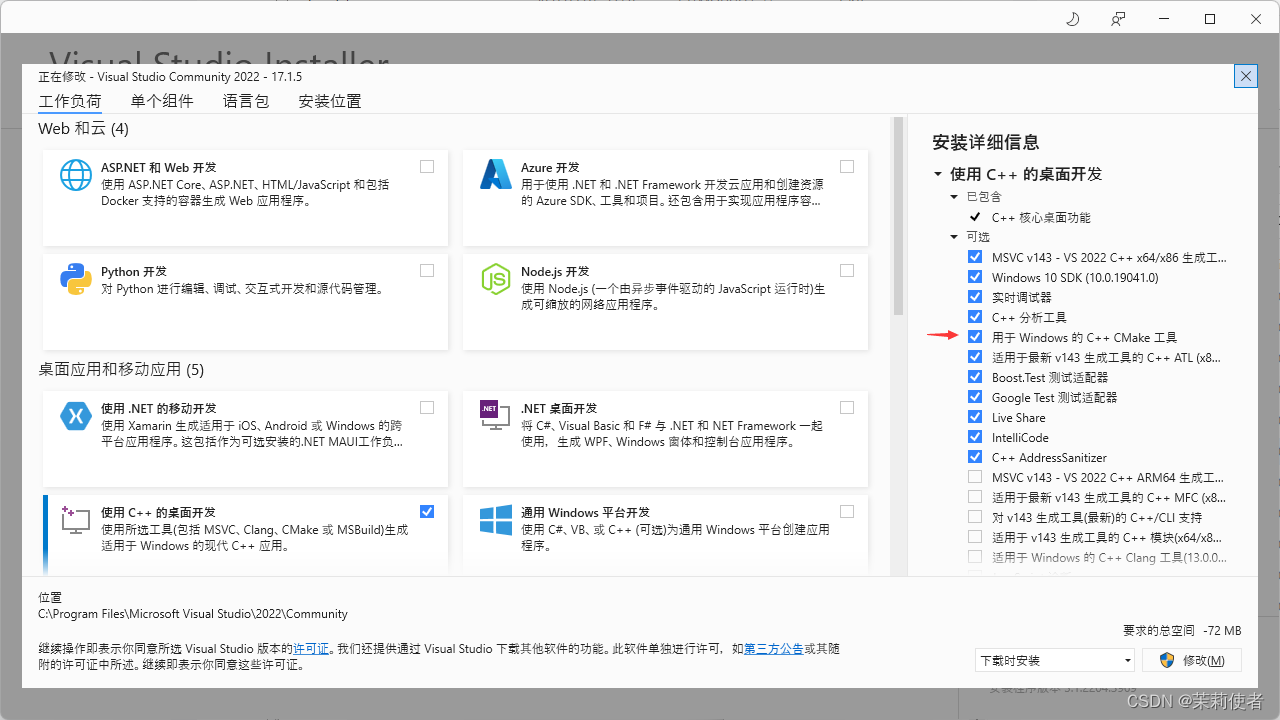Uncheck Windows 10 SDK (10.0.19041.0)
Screen dimensions: 1280x720
(x=975, y=277)
